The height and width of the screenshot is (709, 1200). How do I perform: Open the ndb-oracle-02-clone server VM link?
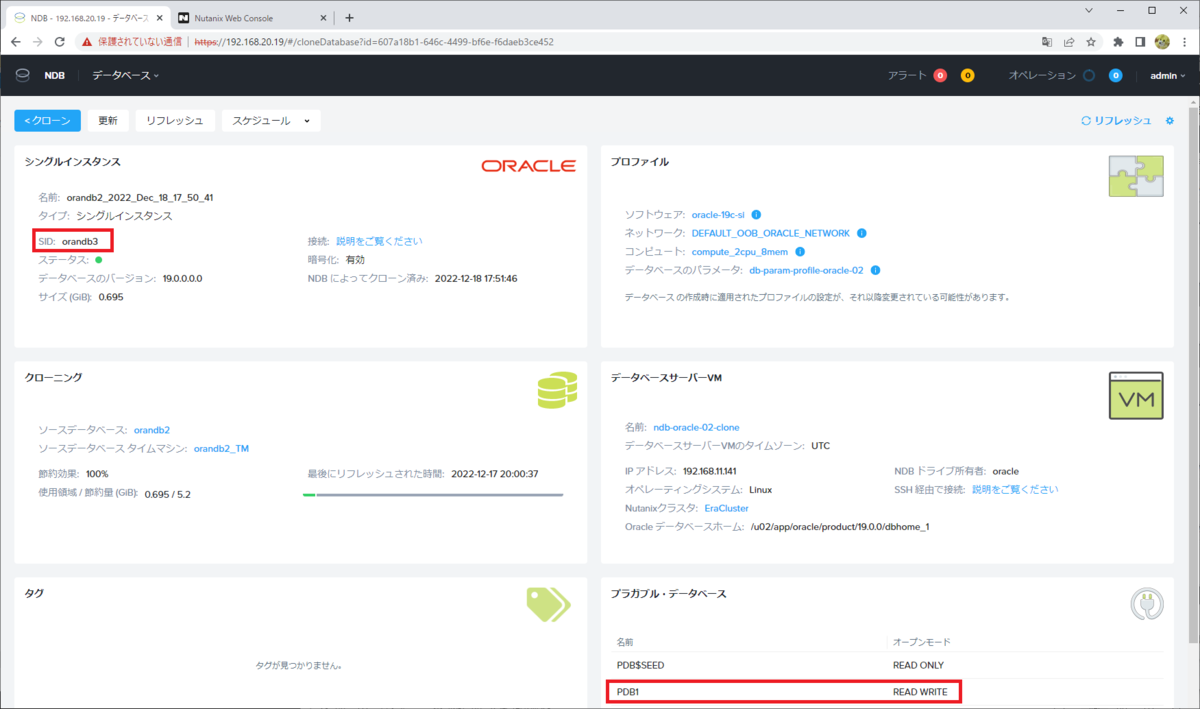[696, 427]
